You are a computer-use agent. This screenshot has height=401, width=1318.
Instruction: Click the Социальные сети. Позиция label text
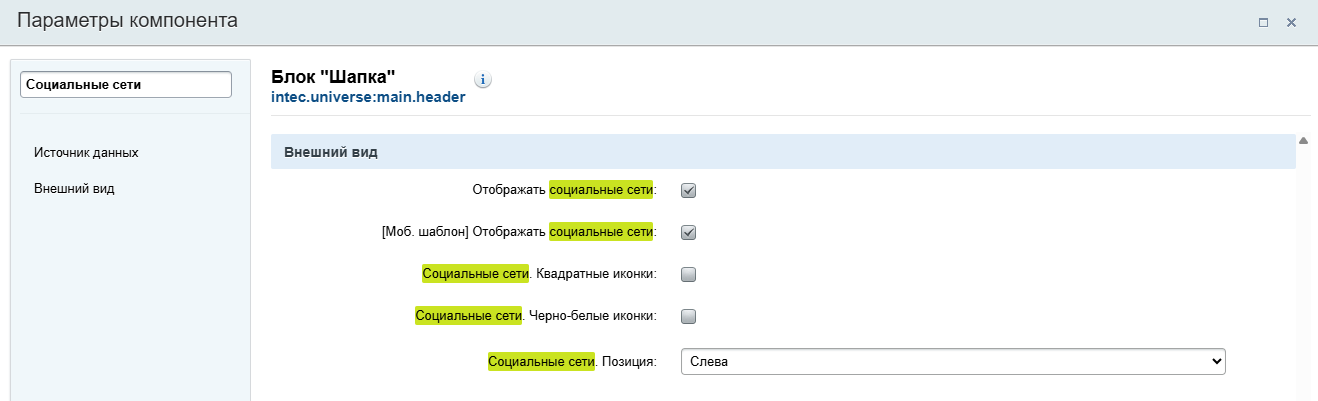[571, 362]
